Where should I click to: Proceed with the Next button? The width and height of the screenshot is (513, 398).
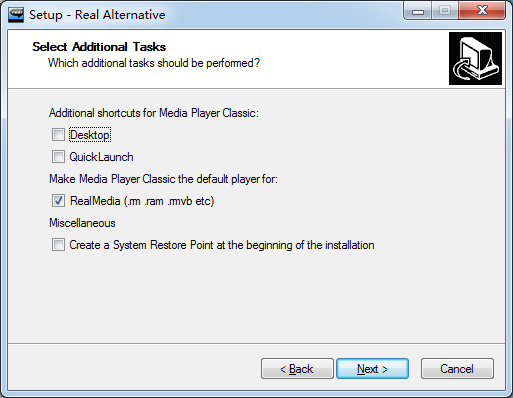coord(372,369)
